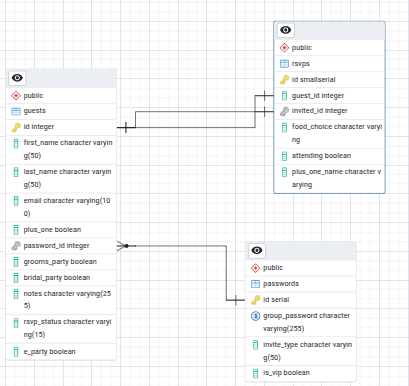The height and width of the screenshot is (386, 409).
Task: Click the unique constraint icon for group_password
Action: pyautogui.click(x=255, y=316)
